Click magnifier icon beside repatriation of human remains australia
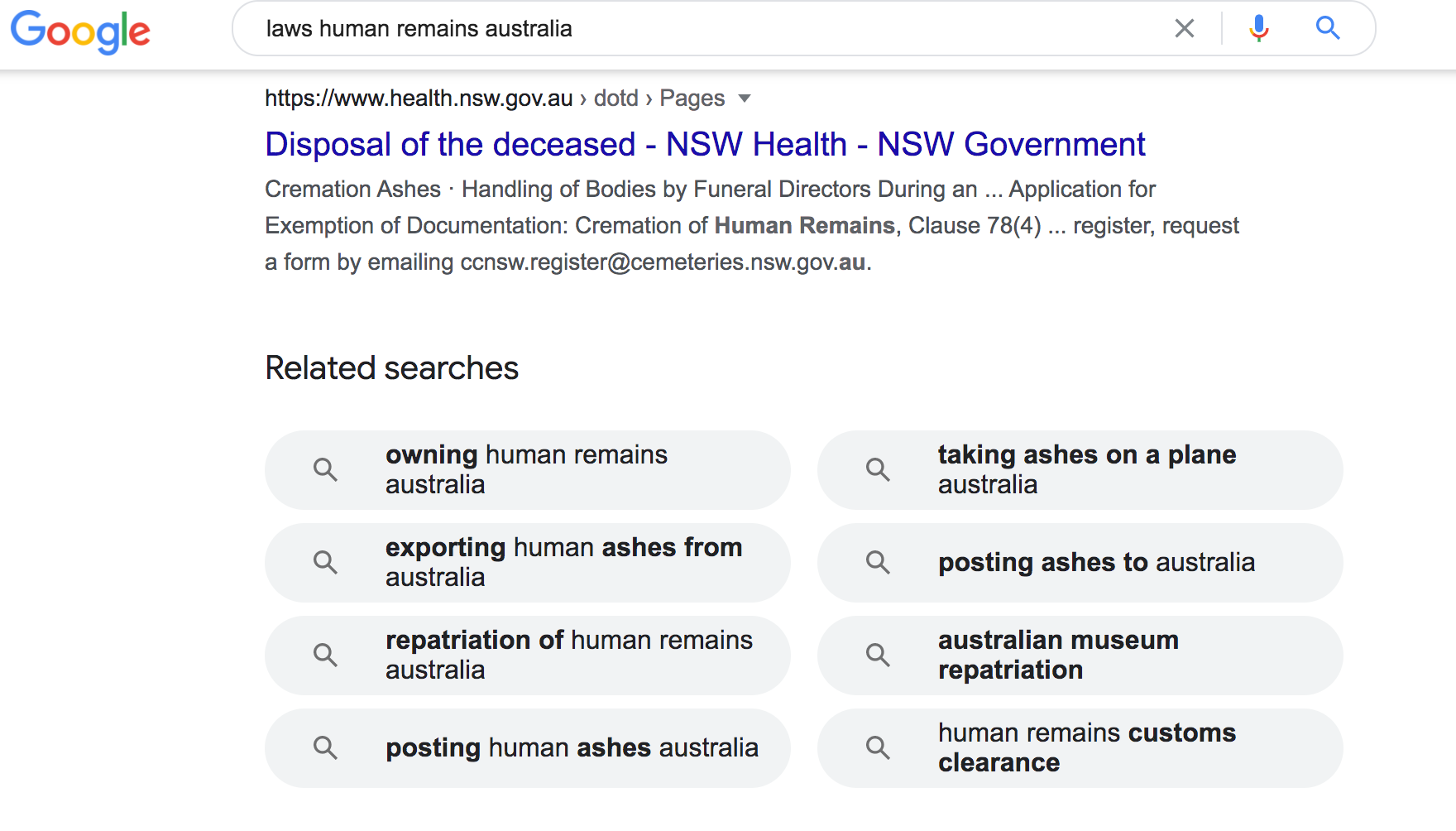 click(x=325, y=656)
